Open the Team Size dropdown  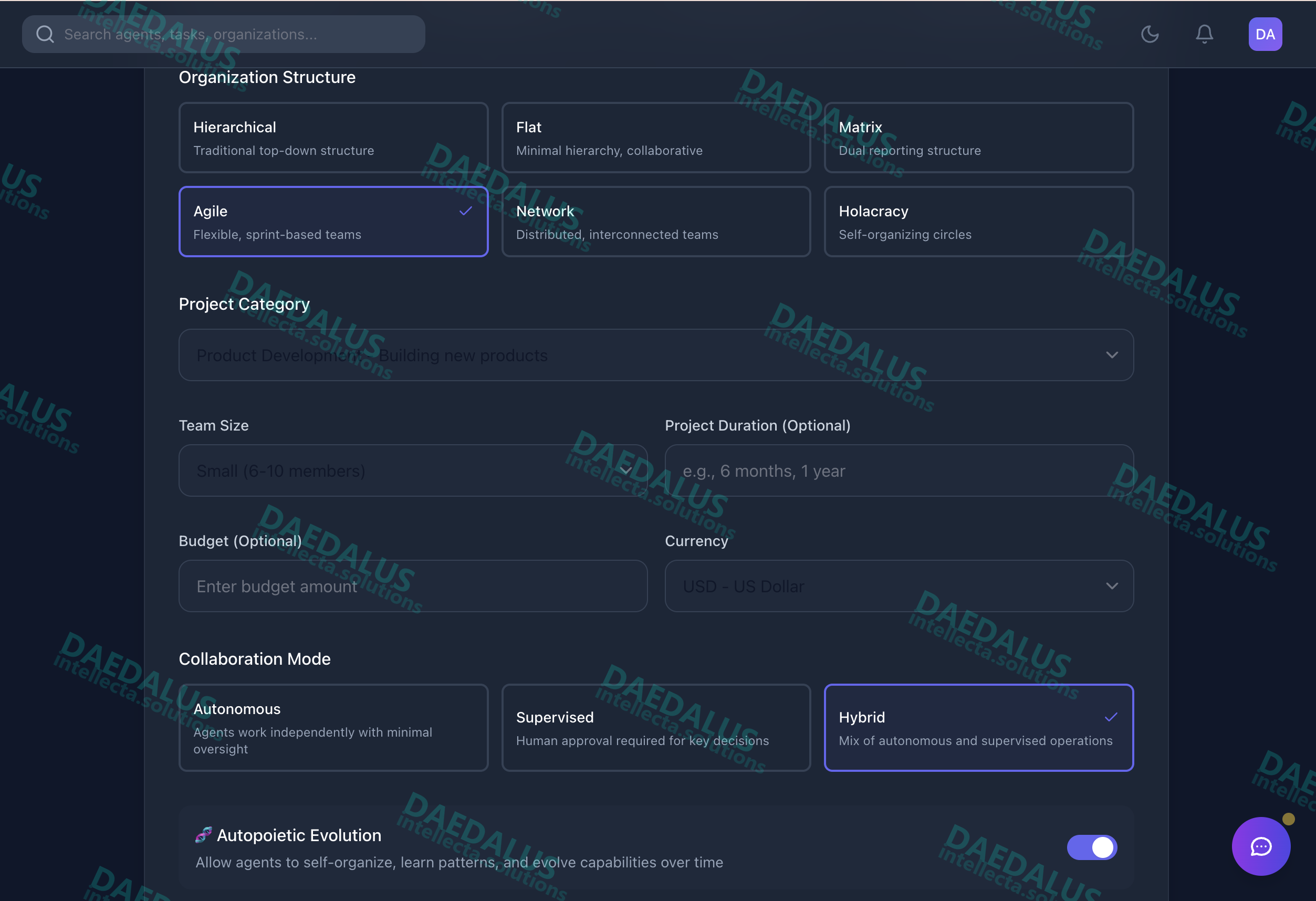(x=413, y=470)
